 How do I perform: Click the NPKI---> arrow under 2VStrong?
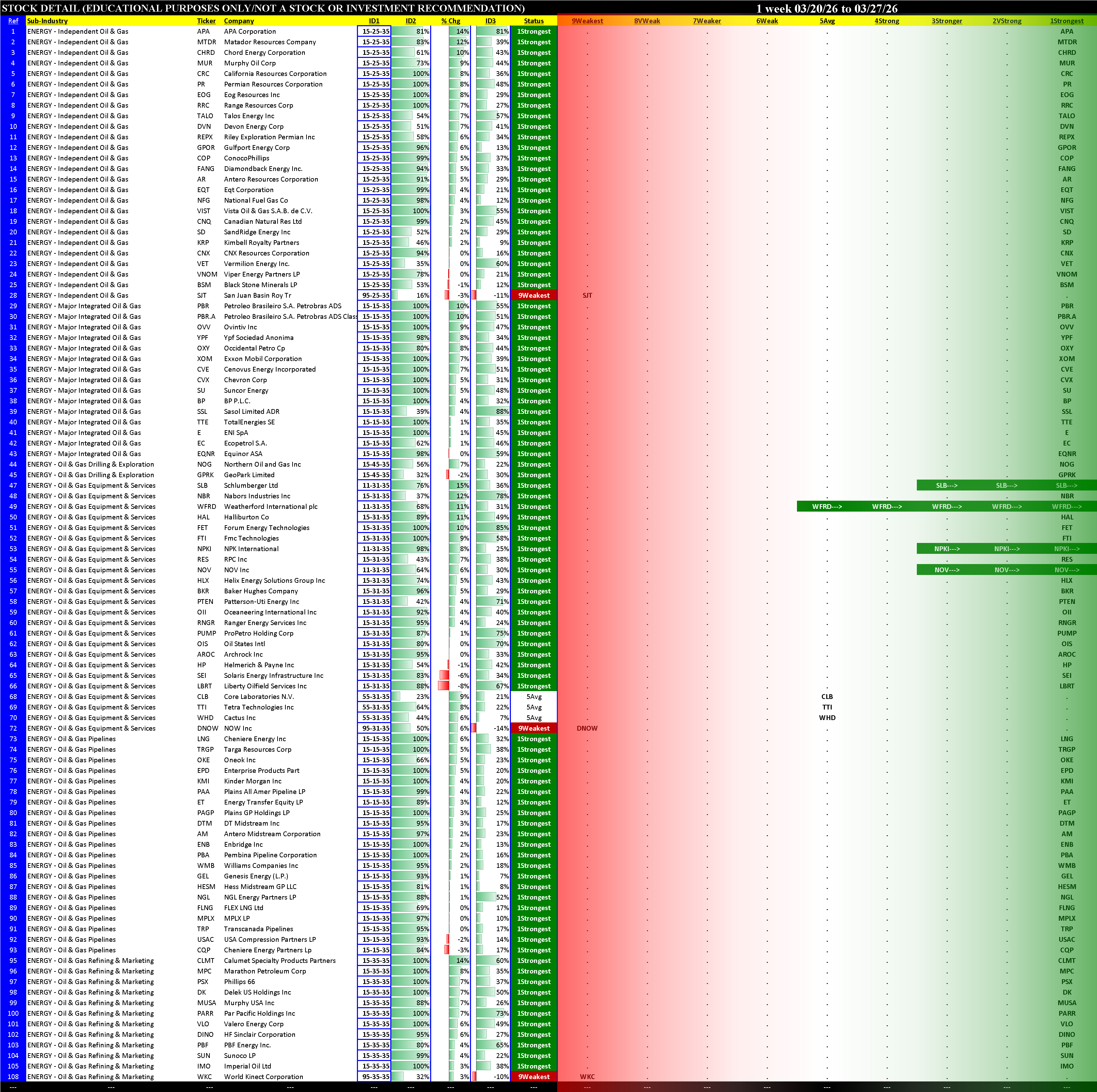1007,549
